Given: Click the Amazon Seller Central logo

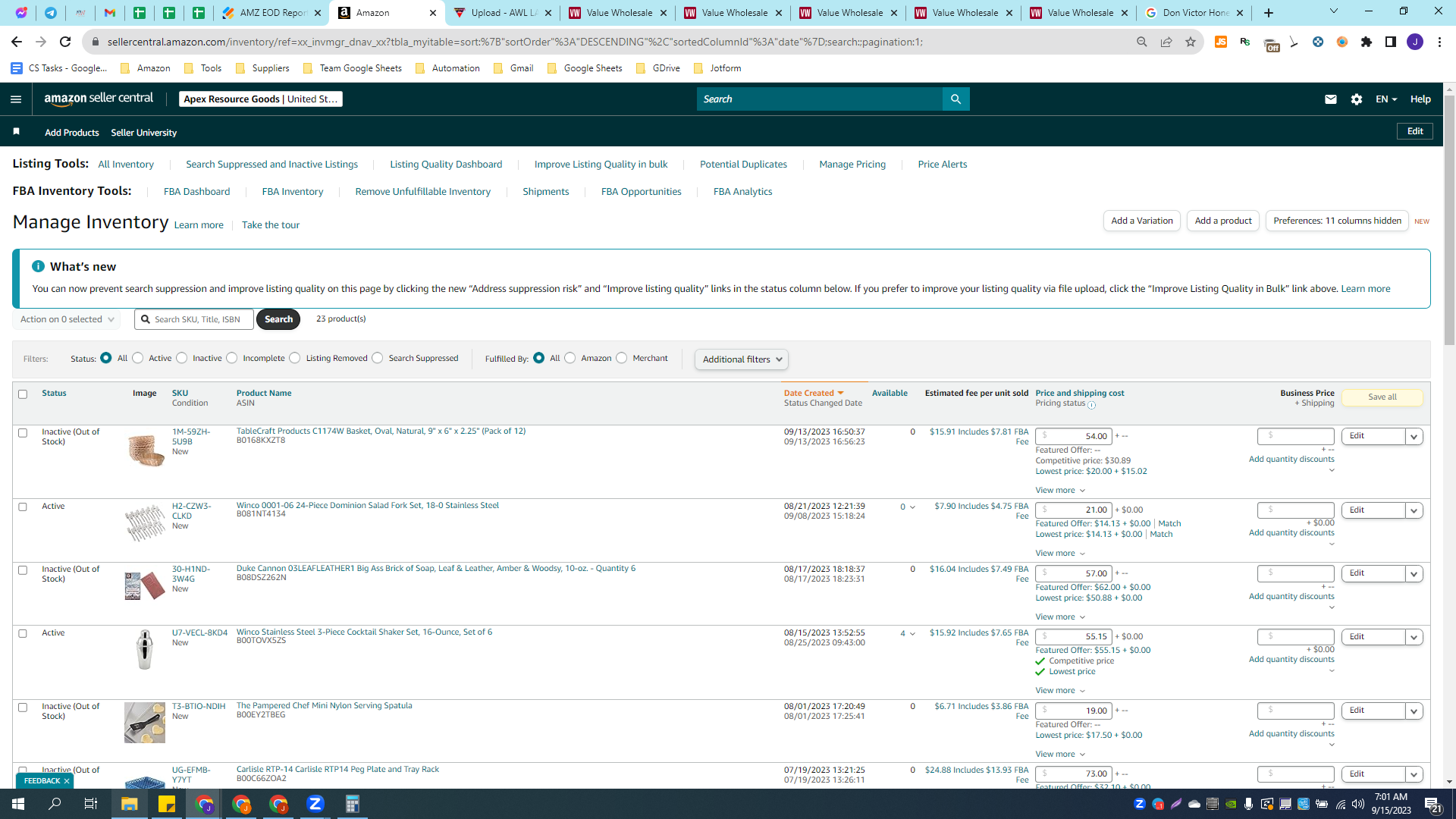Looking at the screenshot, I should point(99,99).
